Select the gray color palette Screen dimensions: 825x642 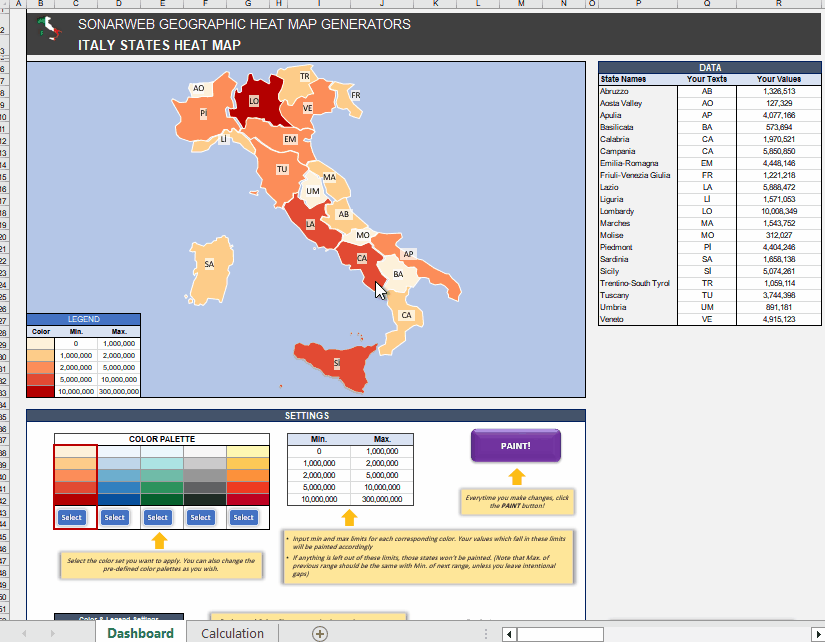click(x=200, y=517)
